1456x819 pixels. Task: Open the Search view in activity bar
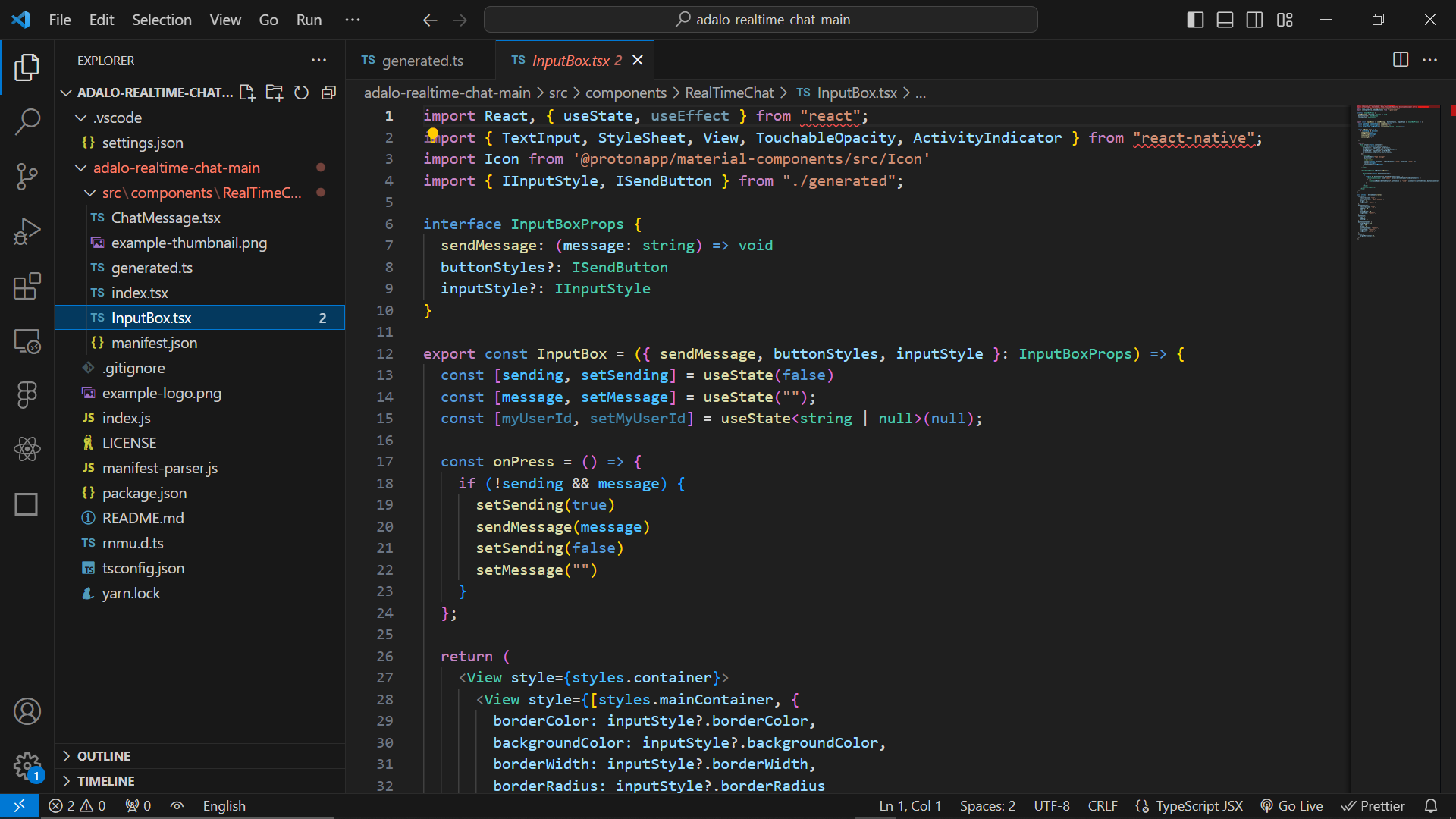tap(27, 121)
